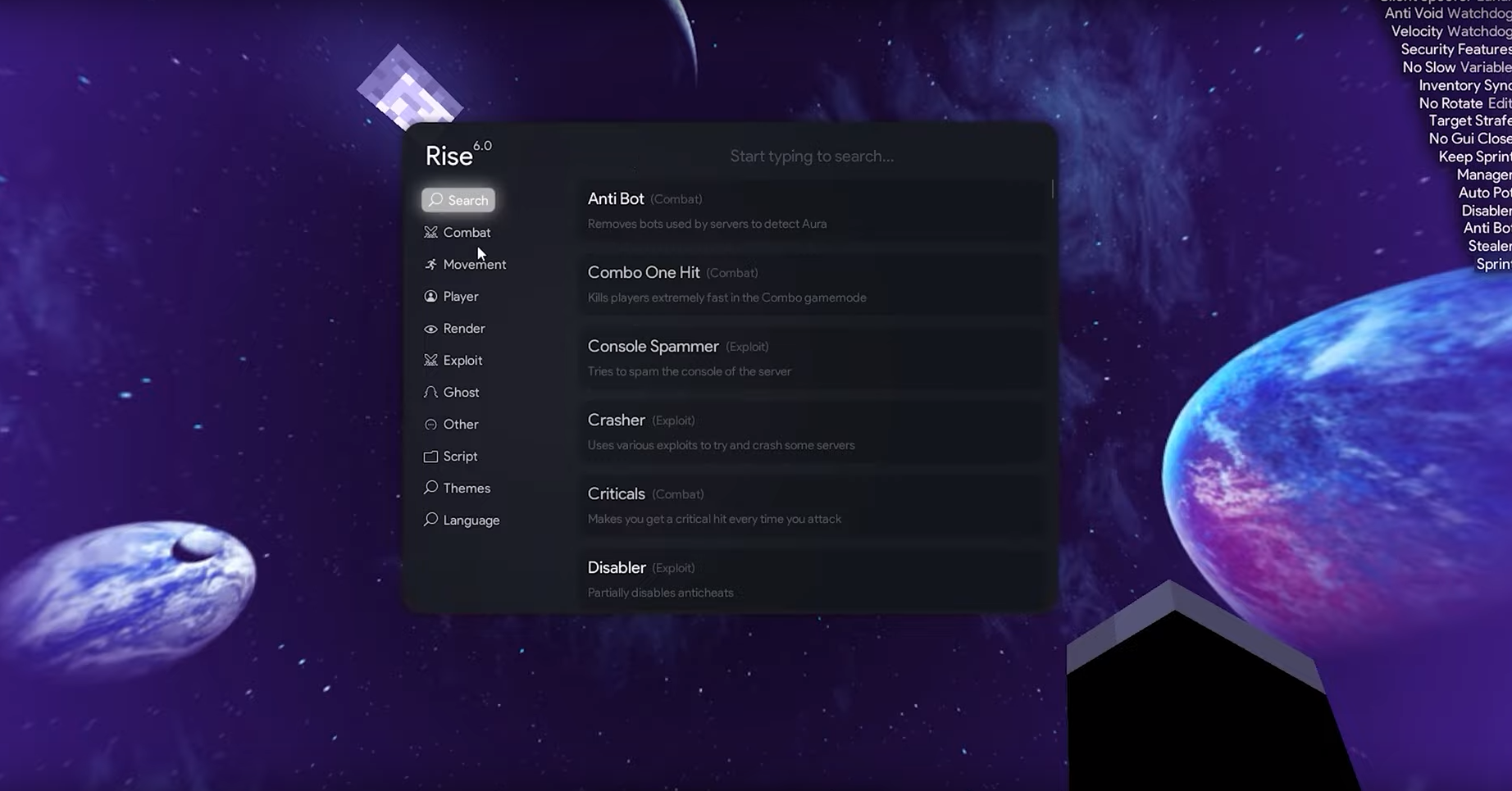Image resolution: width=1512 pixels, height=791 pixels.
Task: Focus the 'Start typing to search' field
Action: (812, 156)
